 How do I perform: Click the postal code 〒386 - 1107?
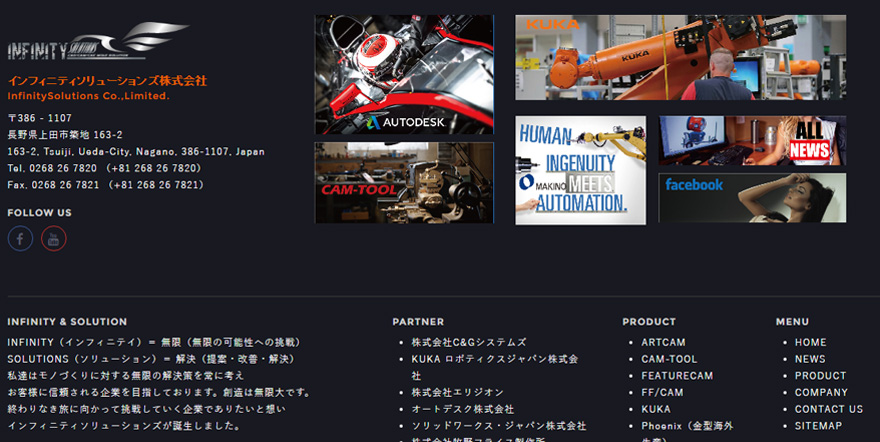click(39, 118)
